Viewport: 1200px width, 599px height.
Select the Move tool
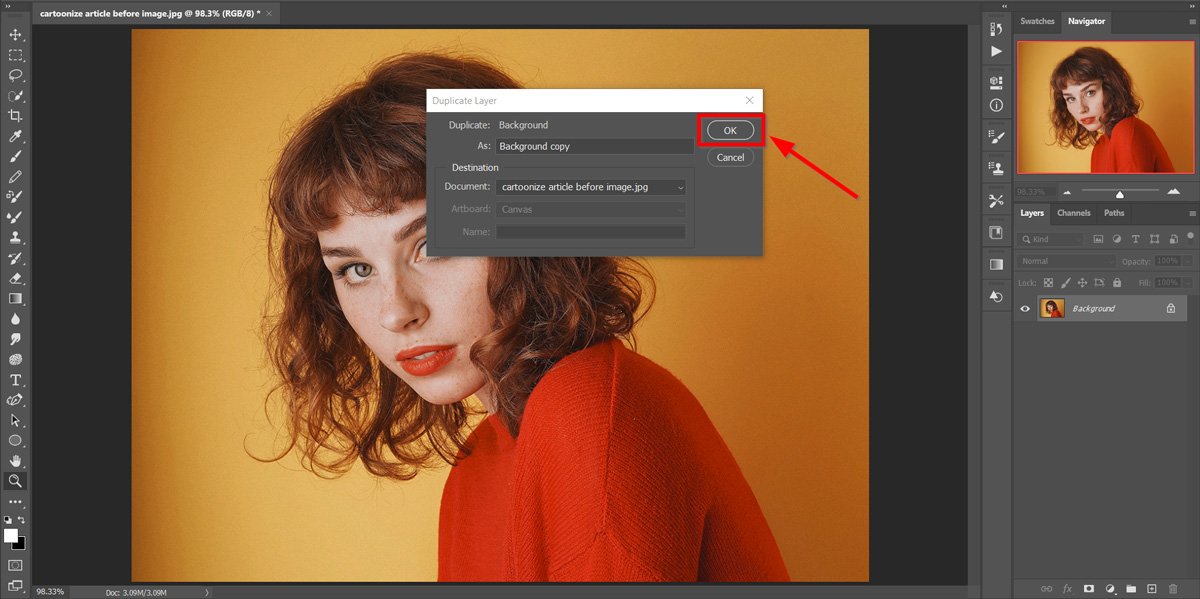(x=16, y=35)
